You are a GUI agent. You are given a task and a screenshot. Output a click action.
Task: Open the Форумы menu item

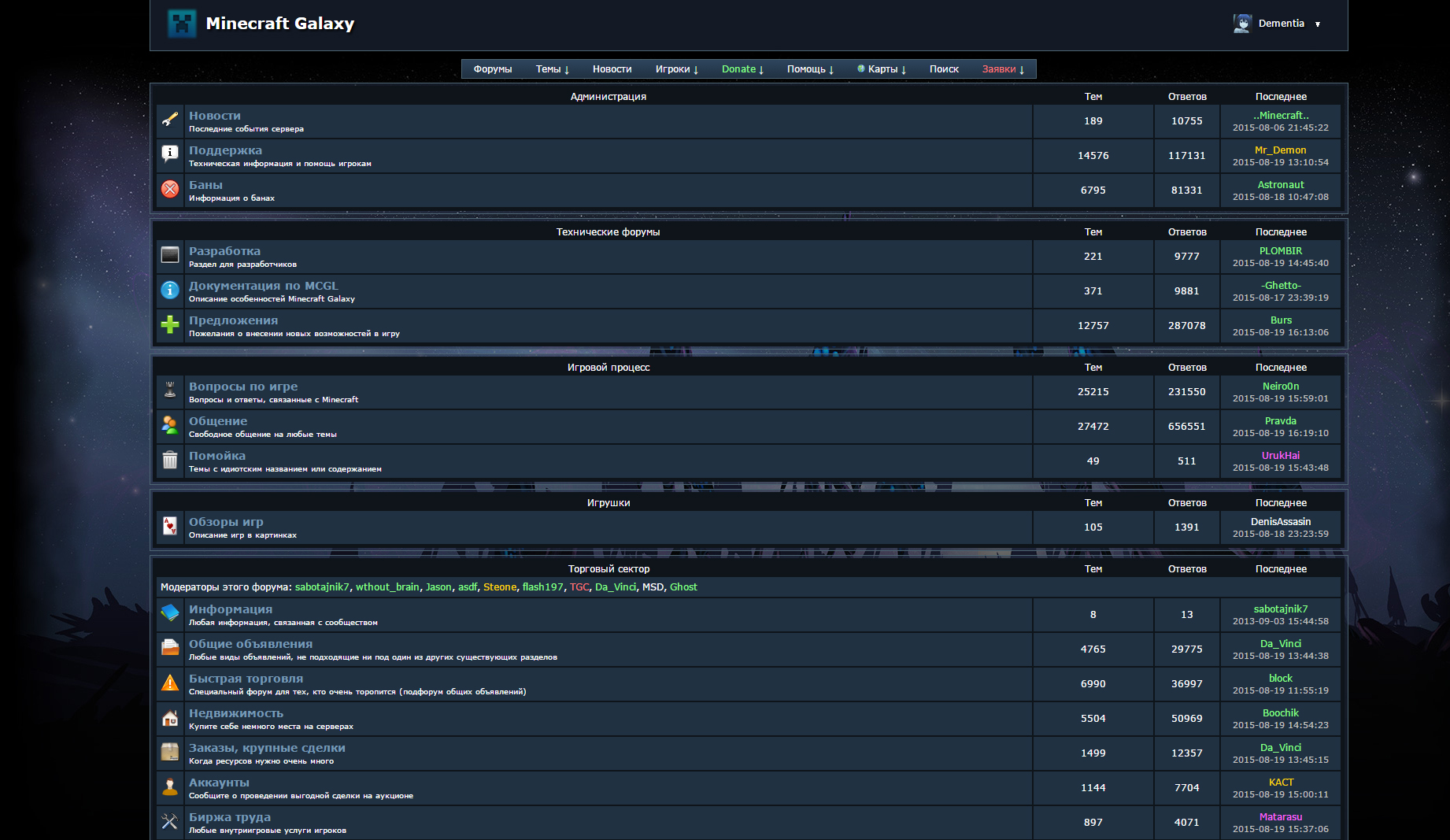493,69
